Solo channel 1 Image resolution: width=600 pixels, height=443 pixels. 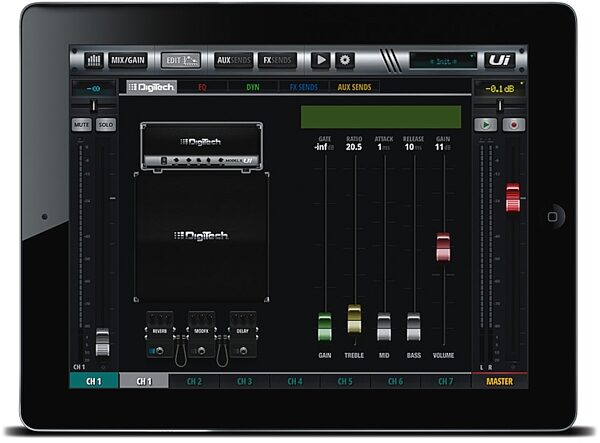point(106,125)
